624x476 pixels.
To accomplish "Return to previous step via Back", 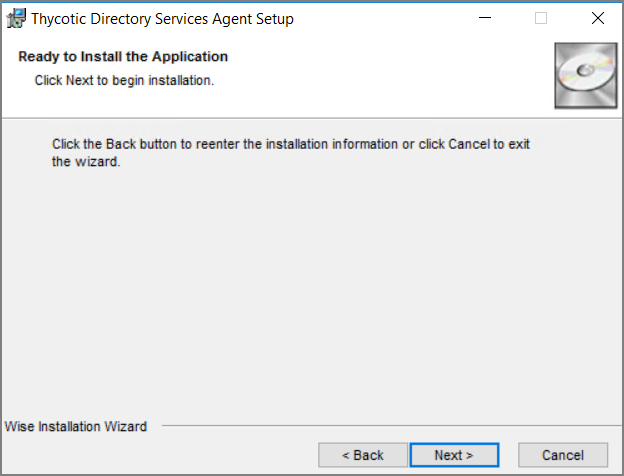I will 363,455.
